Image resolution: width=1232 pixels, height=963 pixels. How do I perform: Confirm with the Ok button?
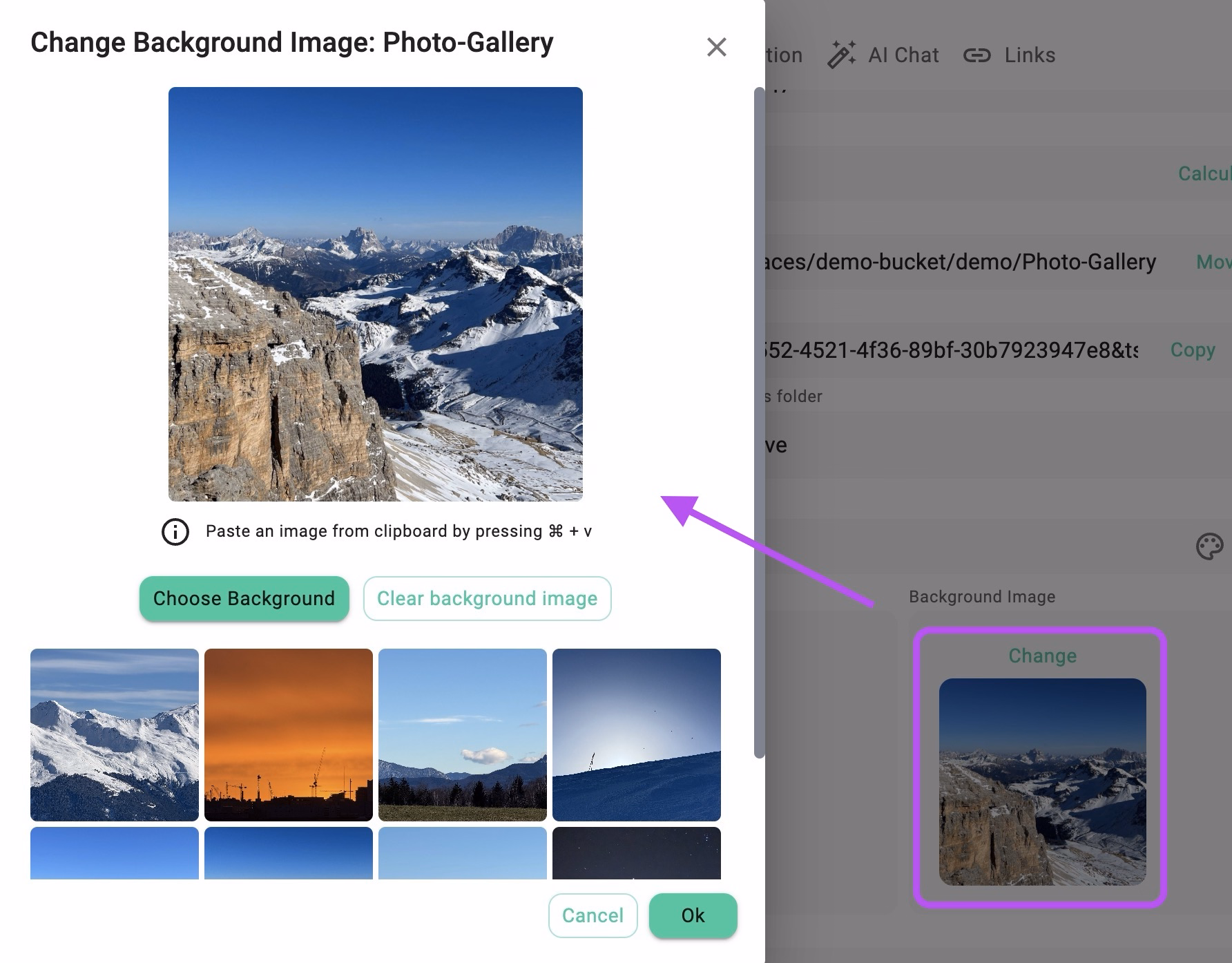[x=693, y=915]
